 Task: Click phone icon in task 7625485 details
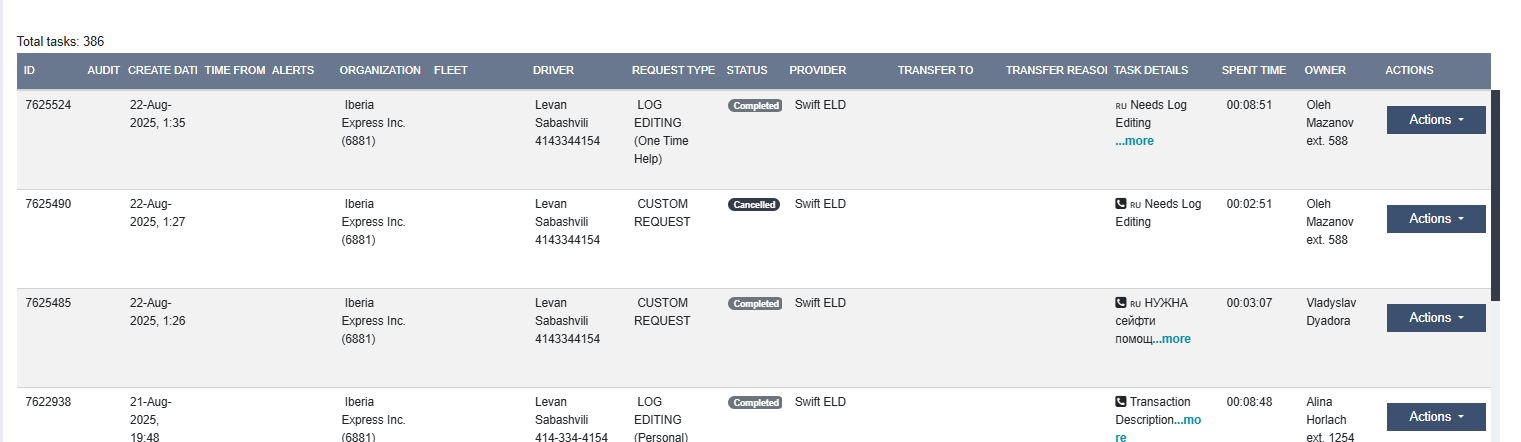pyautogui.click(x=1121, y=303)
